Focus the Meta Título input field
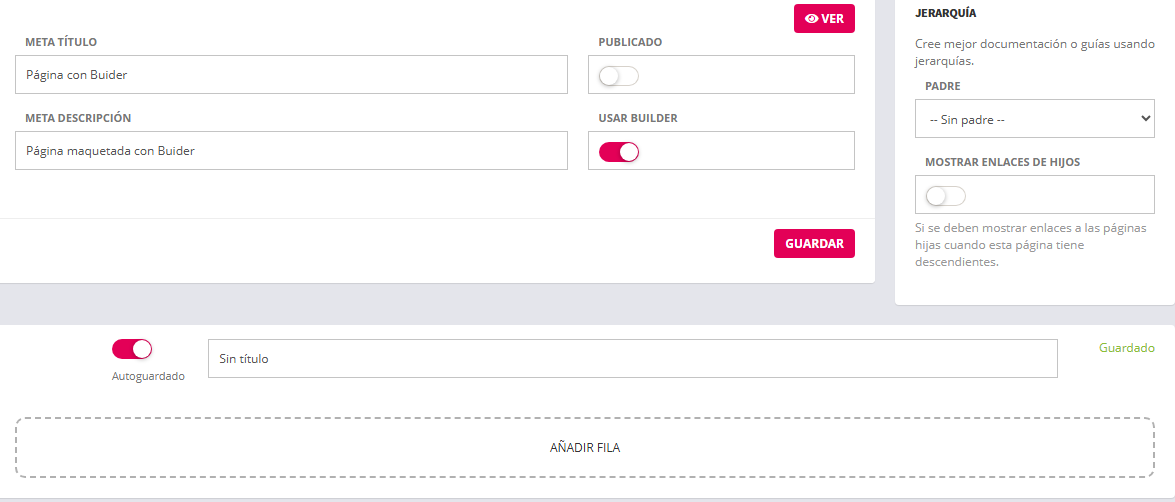Viewport: 1175px width, 502px height. (x=291, y=75)
